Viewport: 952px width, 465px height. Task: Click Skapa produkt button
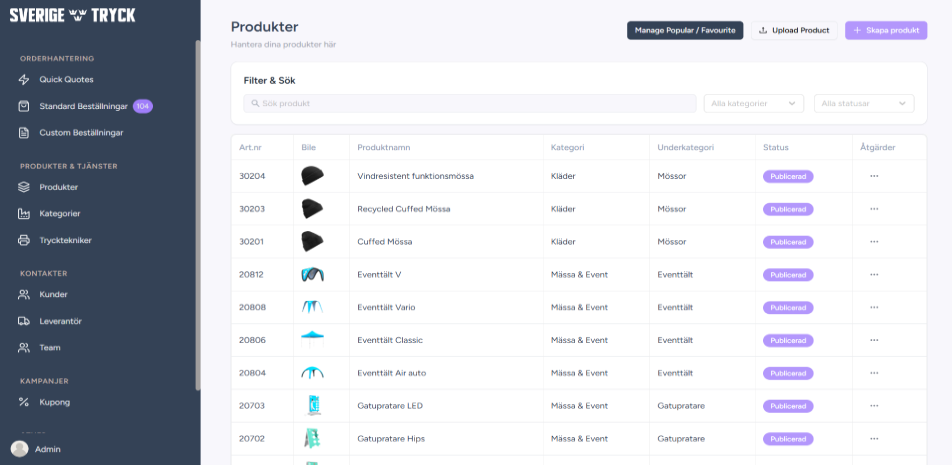tap(886, 30)
